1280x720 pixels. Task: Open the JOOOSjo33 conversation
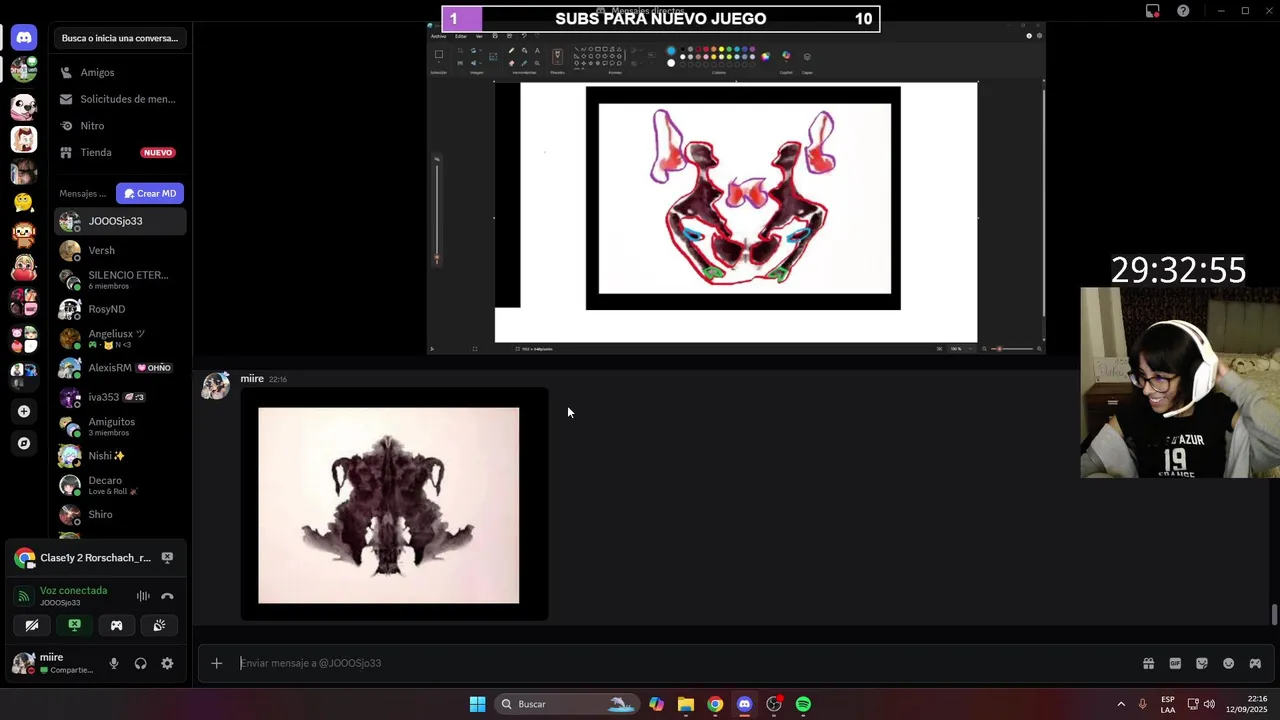(x=120, y=221)
